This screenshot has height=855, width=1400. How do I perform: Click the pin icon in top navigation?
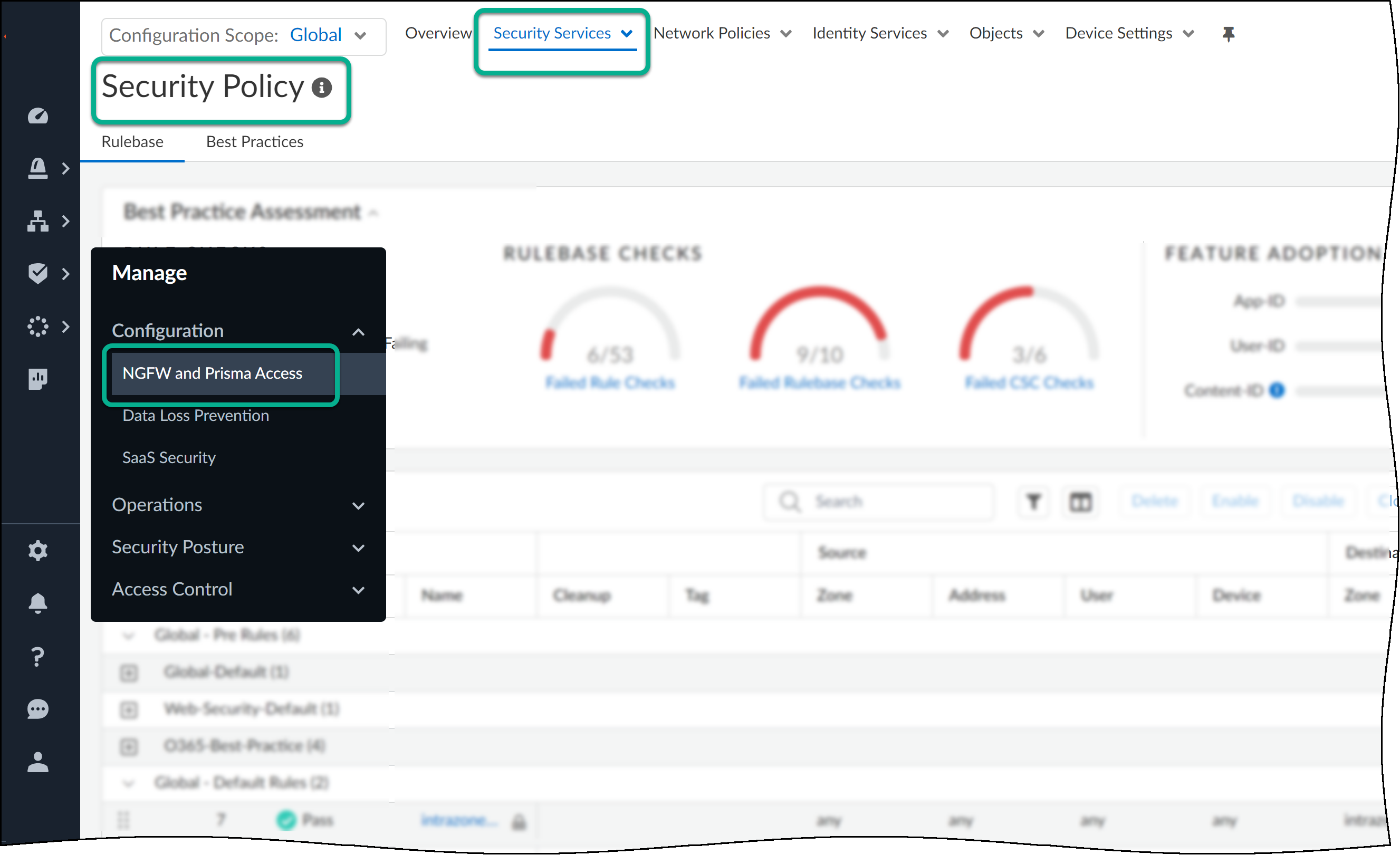tap(1229, 34)
